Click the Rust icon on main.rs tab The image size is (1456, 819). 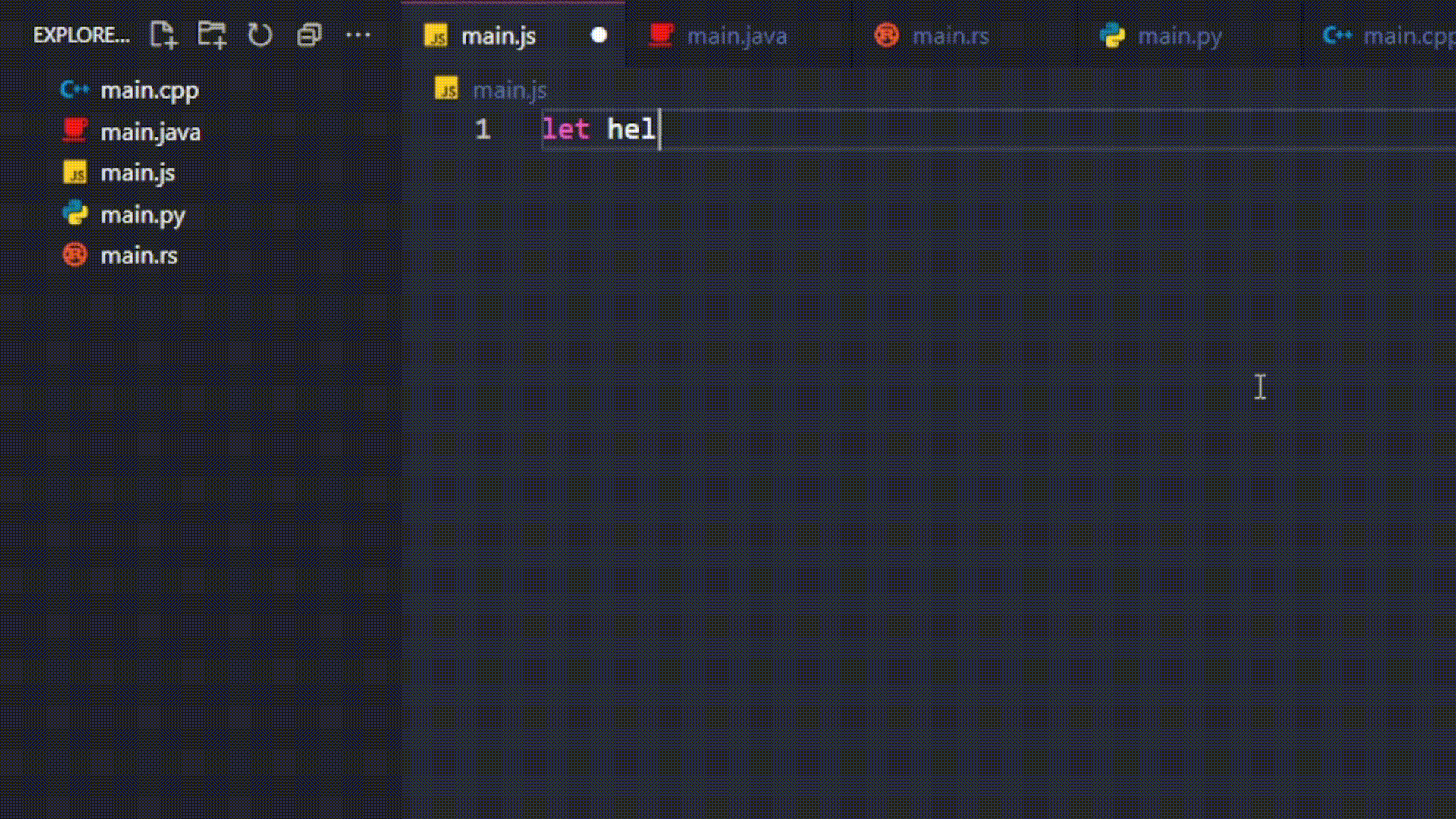[x=886, y=35]
